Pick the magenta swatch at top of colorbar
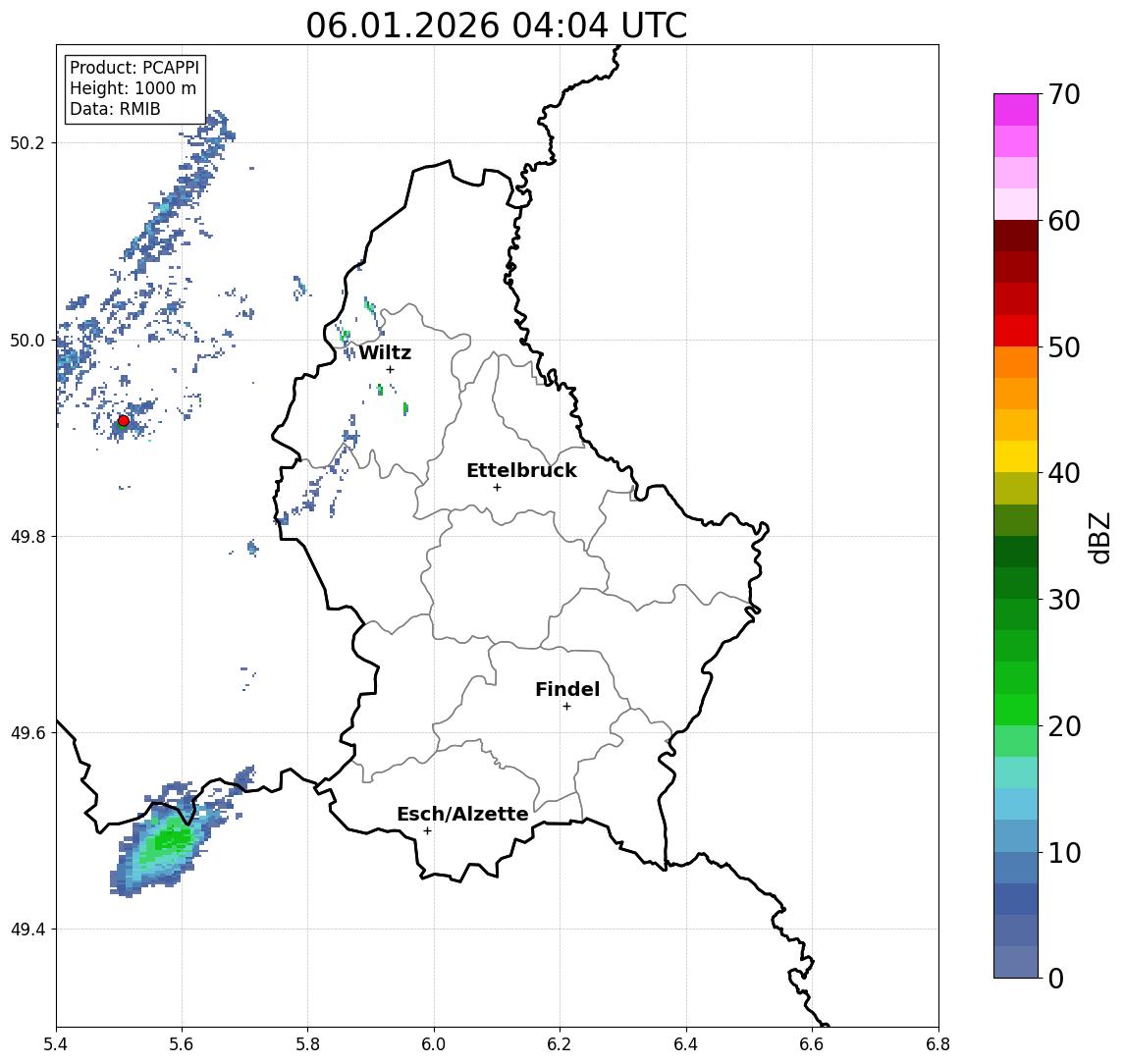Viewport: 1124px width, 1064px height. [x=1016, y=110]
